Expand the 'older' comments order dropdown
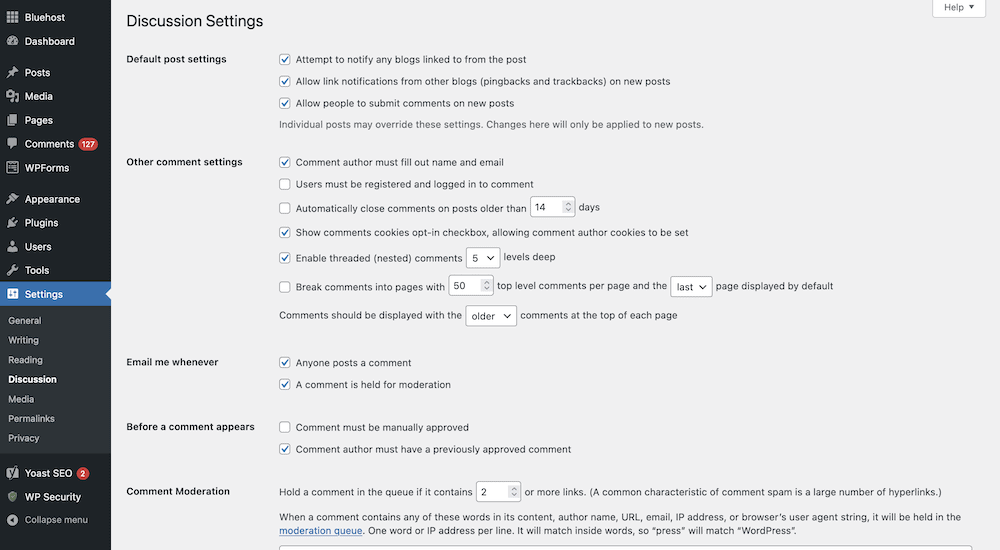This screenshot has height=550, width=1000. point(491,316)
